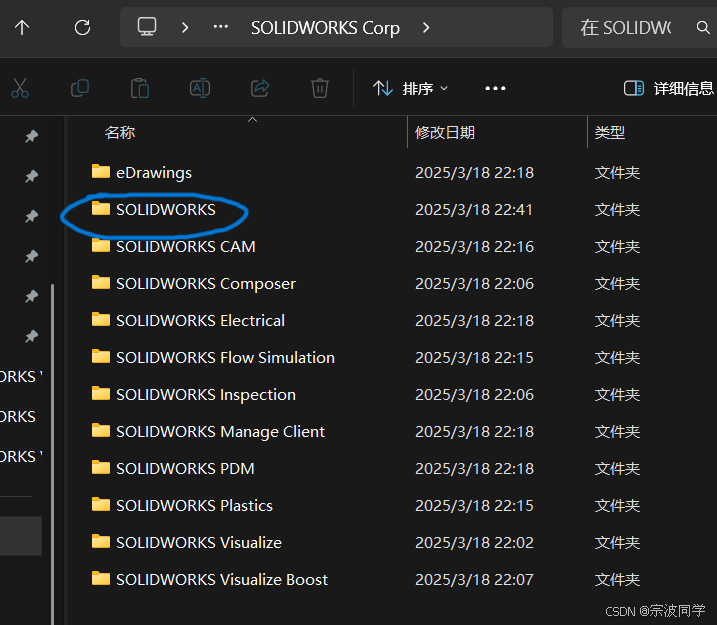Open the 排序 sort dropdown
717x625 pixels.
tap(410, 88)
